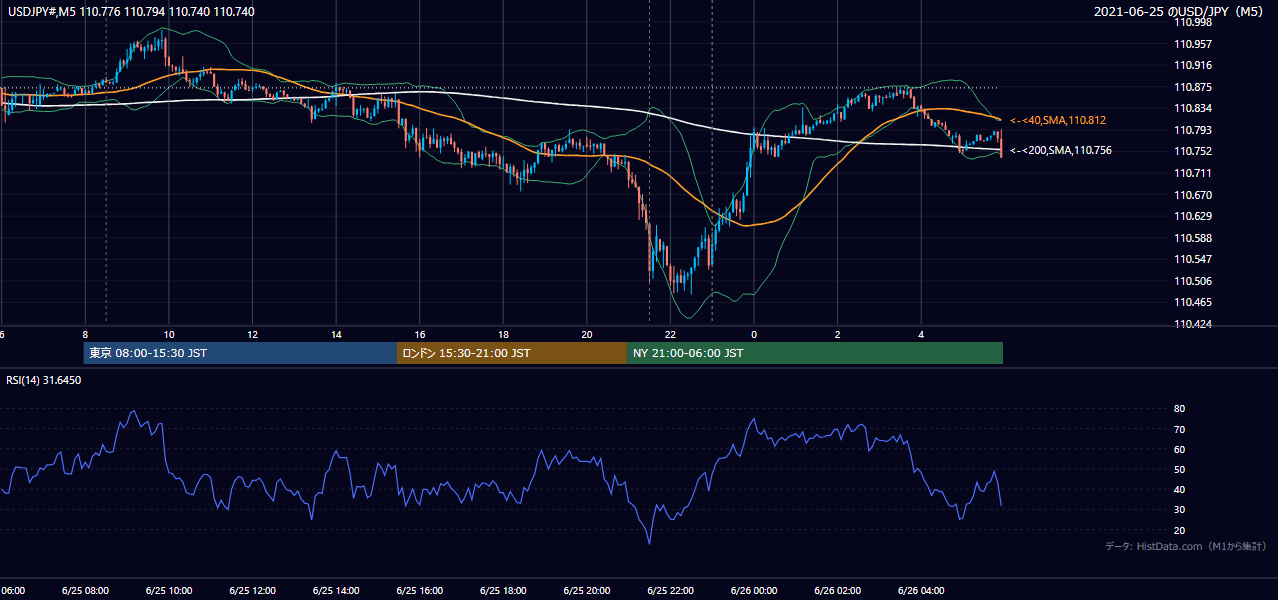Viewport: 1278px width, 600px height.
Task: Click the 40 SMA label 110.812
Action: (1058, 120)
